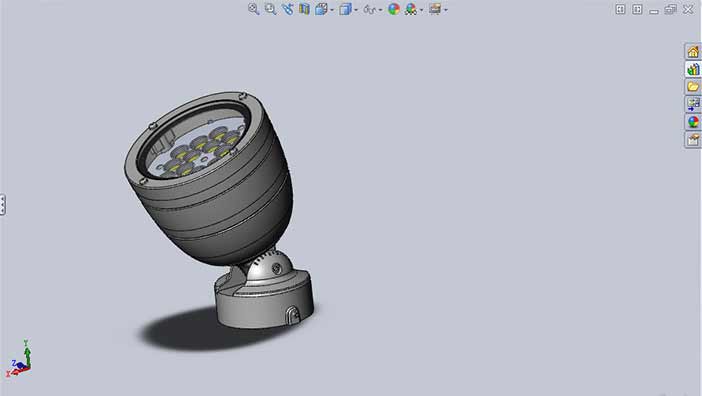
Task: Click the first window tile layout button
Action: point(620,9)
